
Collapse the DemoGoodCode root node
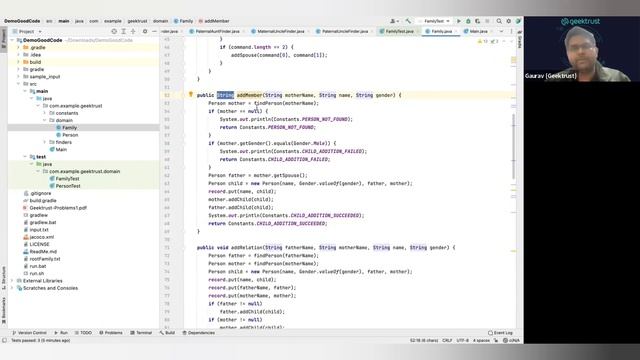[x=12, y=40]
